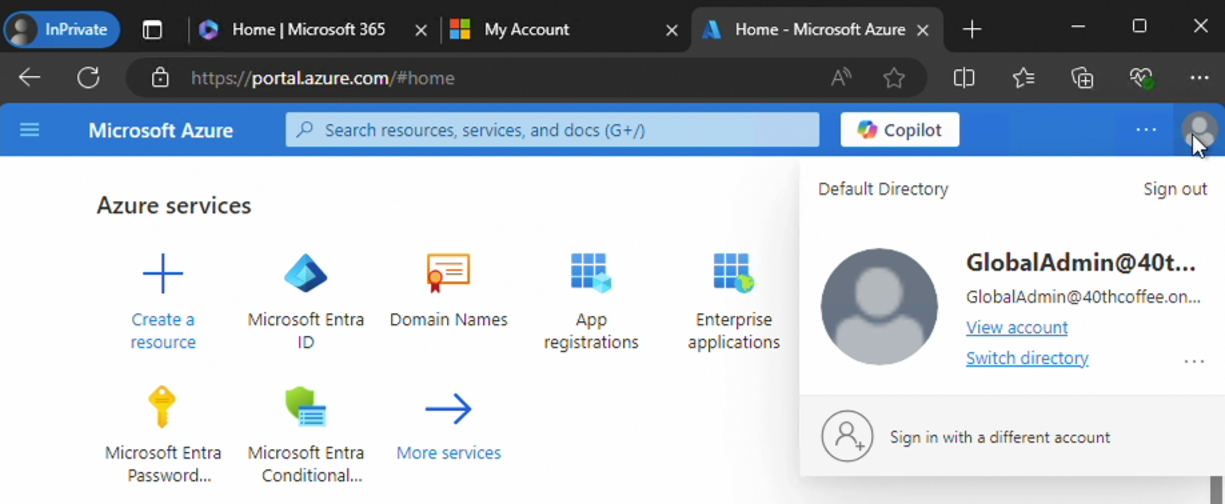
Task: Open the Favorites list icon
Action: pos(1023,78)
